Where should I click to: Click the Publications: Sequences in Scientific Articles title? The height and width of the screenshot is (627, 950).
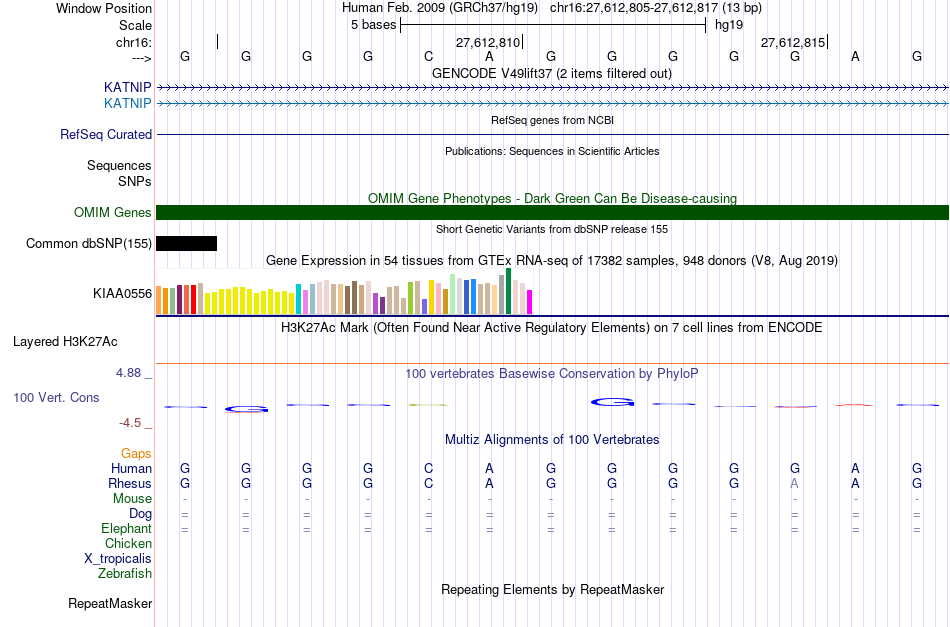(552, 151)
